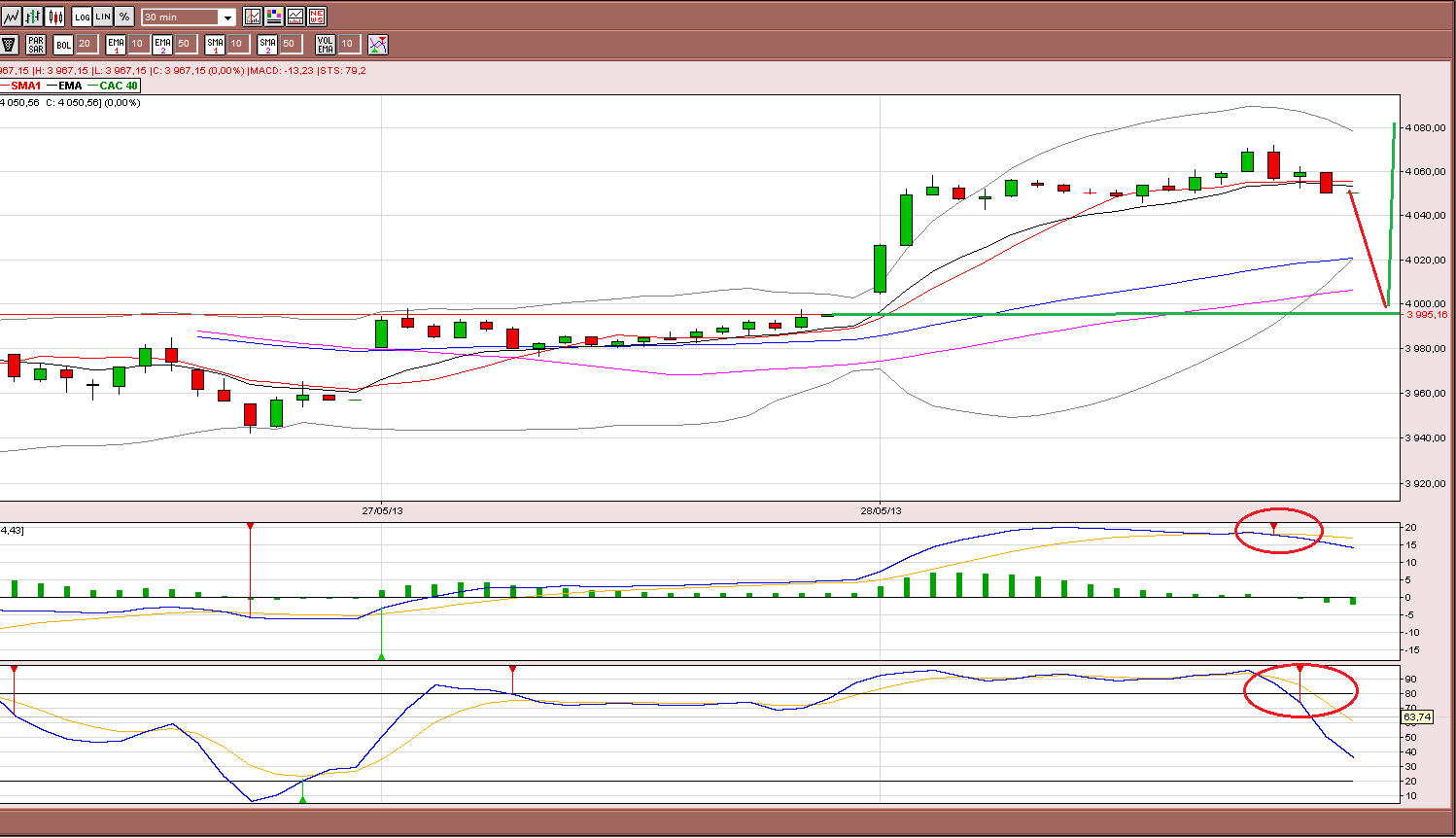The image size is (1456, 838).
Task: Click the 4 080,00 price axis label
Action: point(1425,127)
